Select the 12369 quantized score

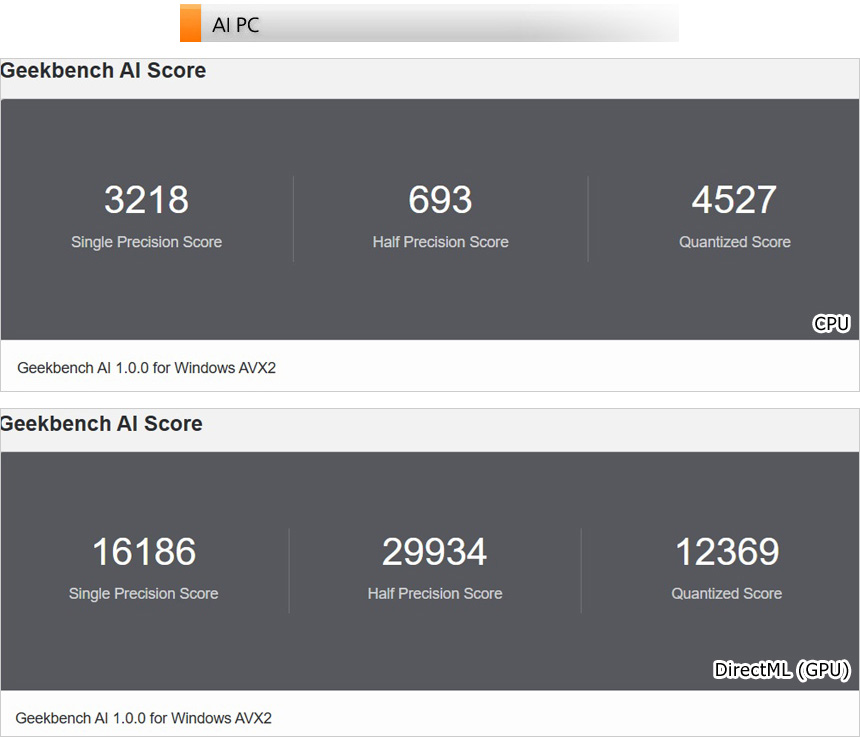point(727,552)
